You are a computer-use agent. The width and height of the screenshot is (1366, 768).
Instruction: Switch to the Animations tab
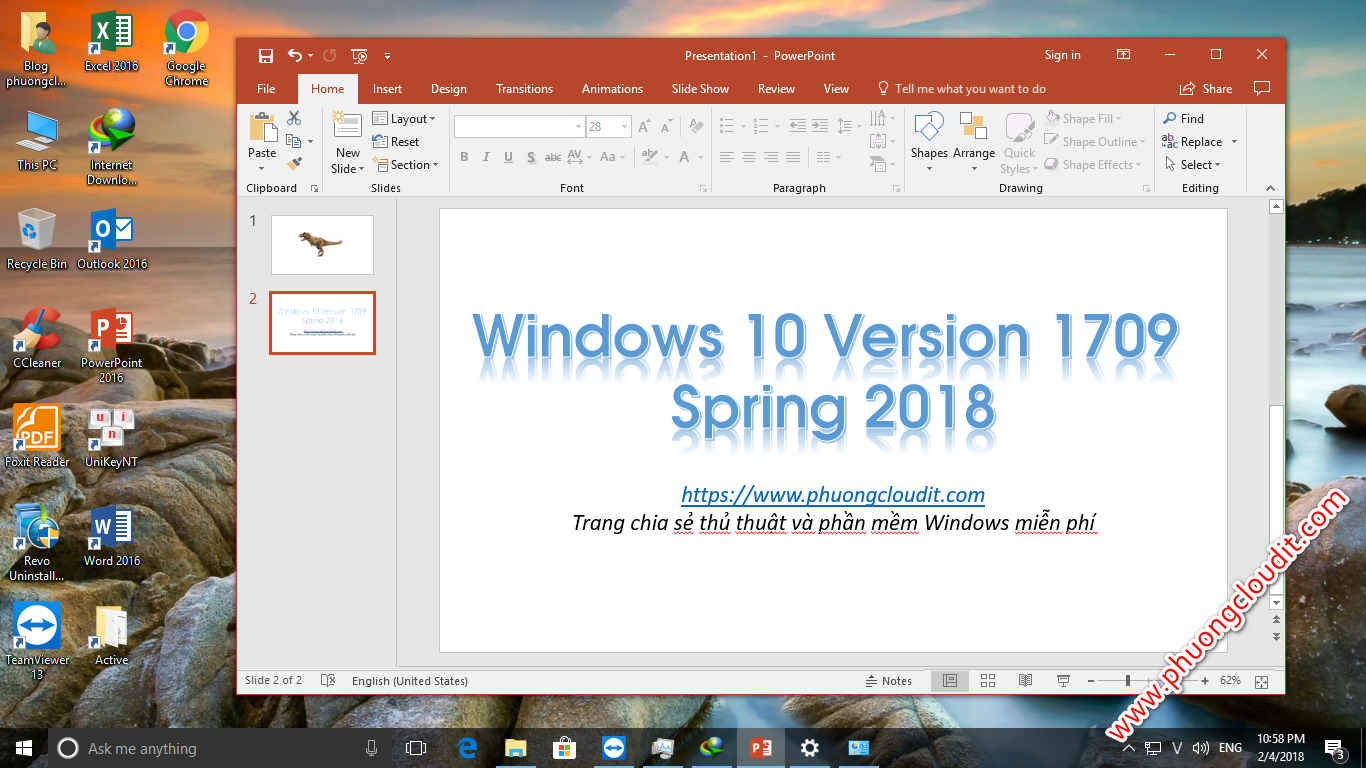[x=612, y=88]
